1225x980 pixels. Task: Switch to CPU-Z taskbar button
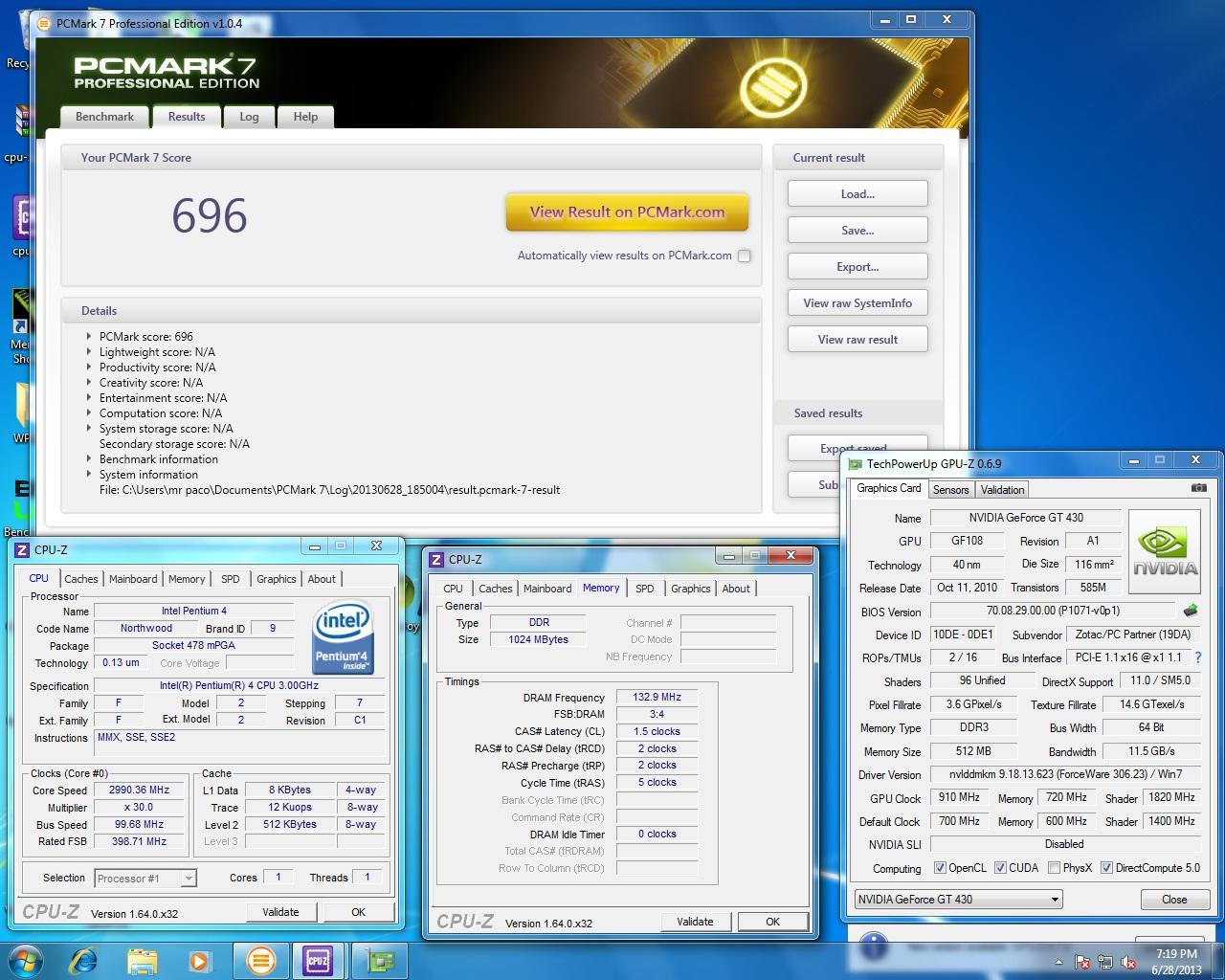[x=318, y=960]
